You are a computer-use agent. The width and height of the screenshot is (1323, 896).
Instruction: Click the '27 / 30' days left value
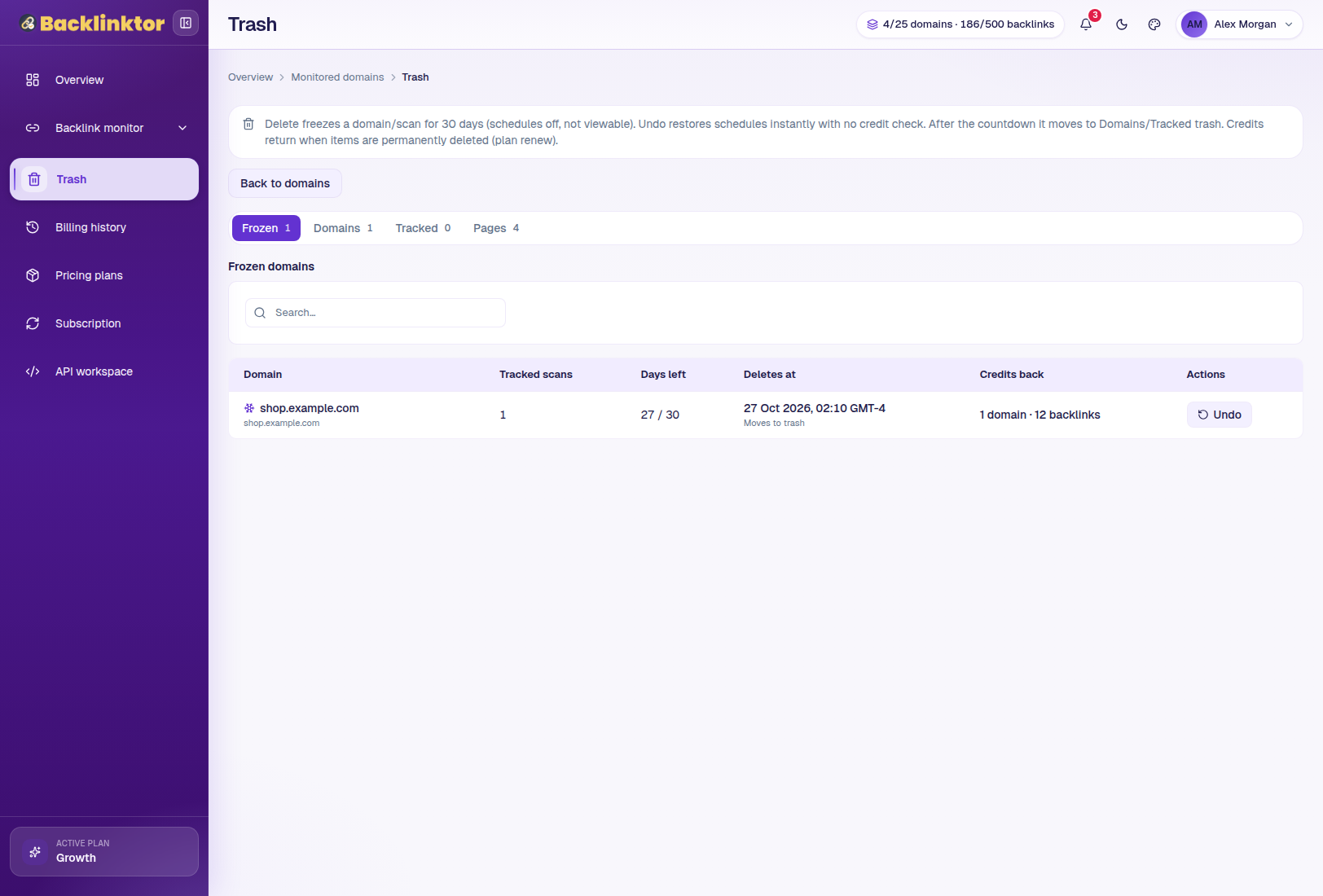pos(660,415)
